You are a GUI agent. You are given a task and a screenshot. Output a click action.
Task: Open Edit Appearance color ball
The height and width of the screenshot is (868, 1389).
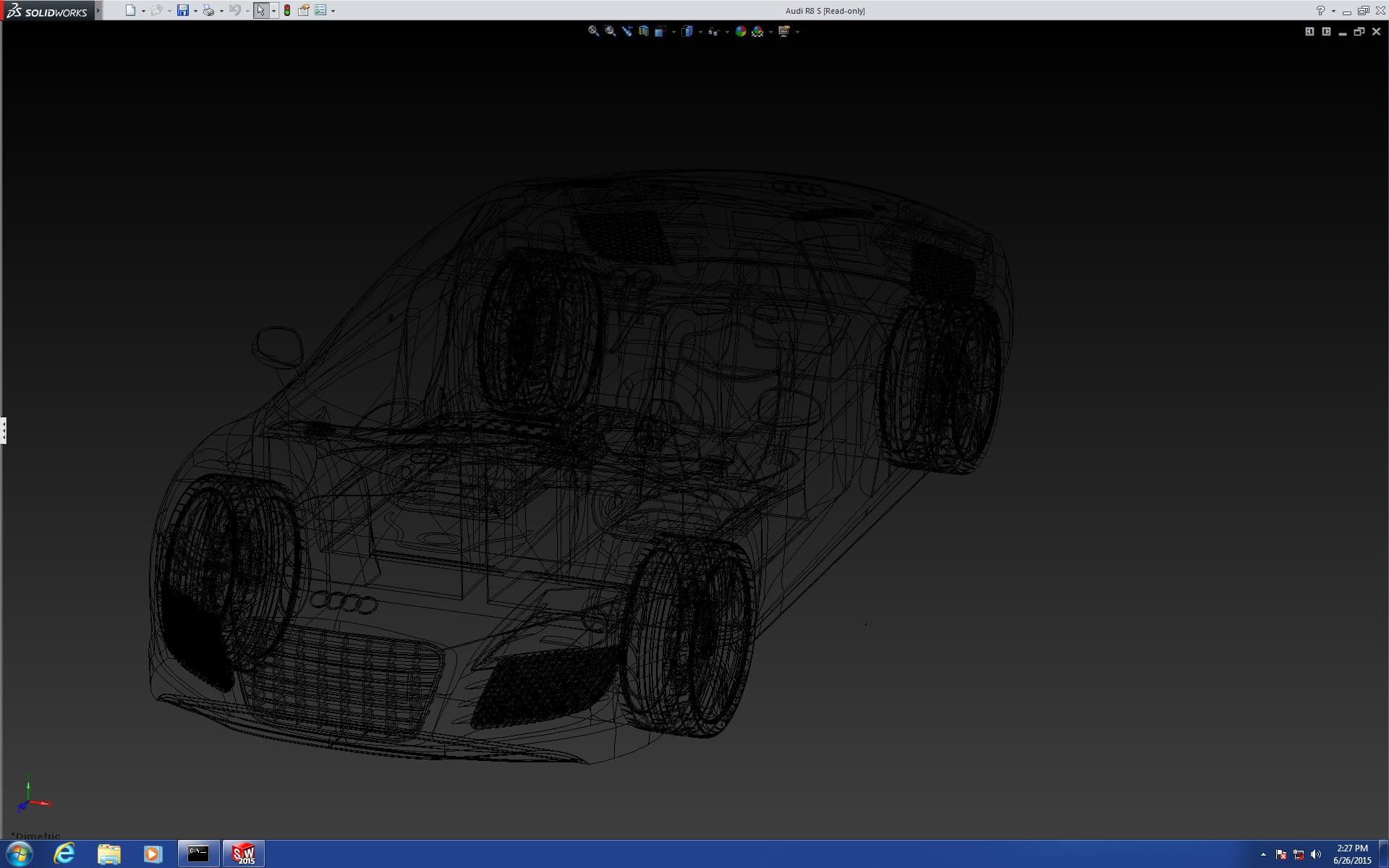tap(740, 31)
